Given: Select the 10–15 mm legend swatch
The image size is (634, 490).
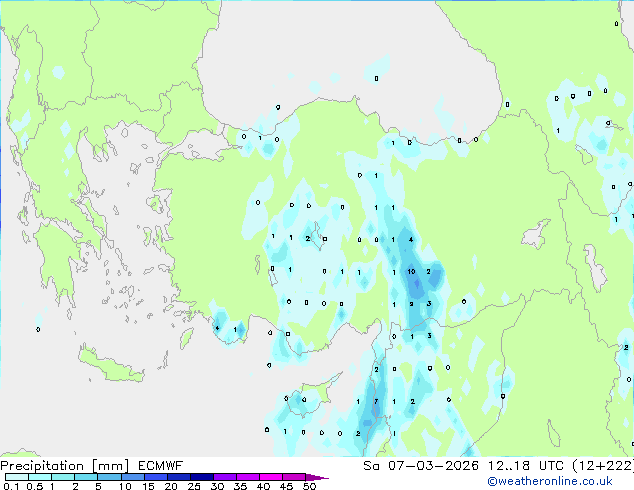Looking at the screenshot, I should [x=132, y=477].
